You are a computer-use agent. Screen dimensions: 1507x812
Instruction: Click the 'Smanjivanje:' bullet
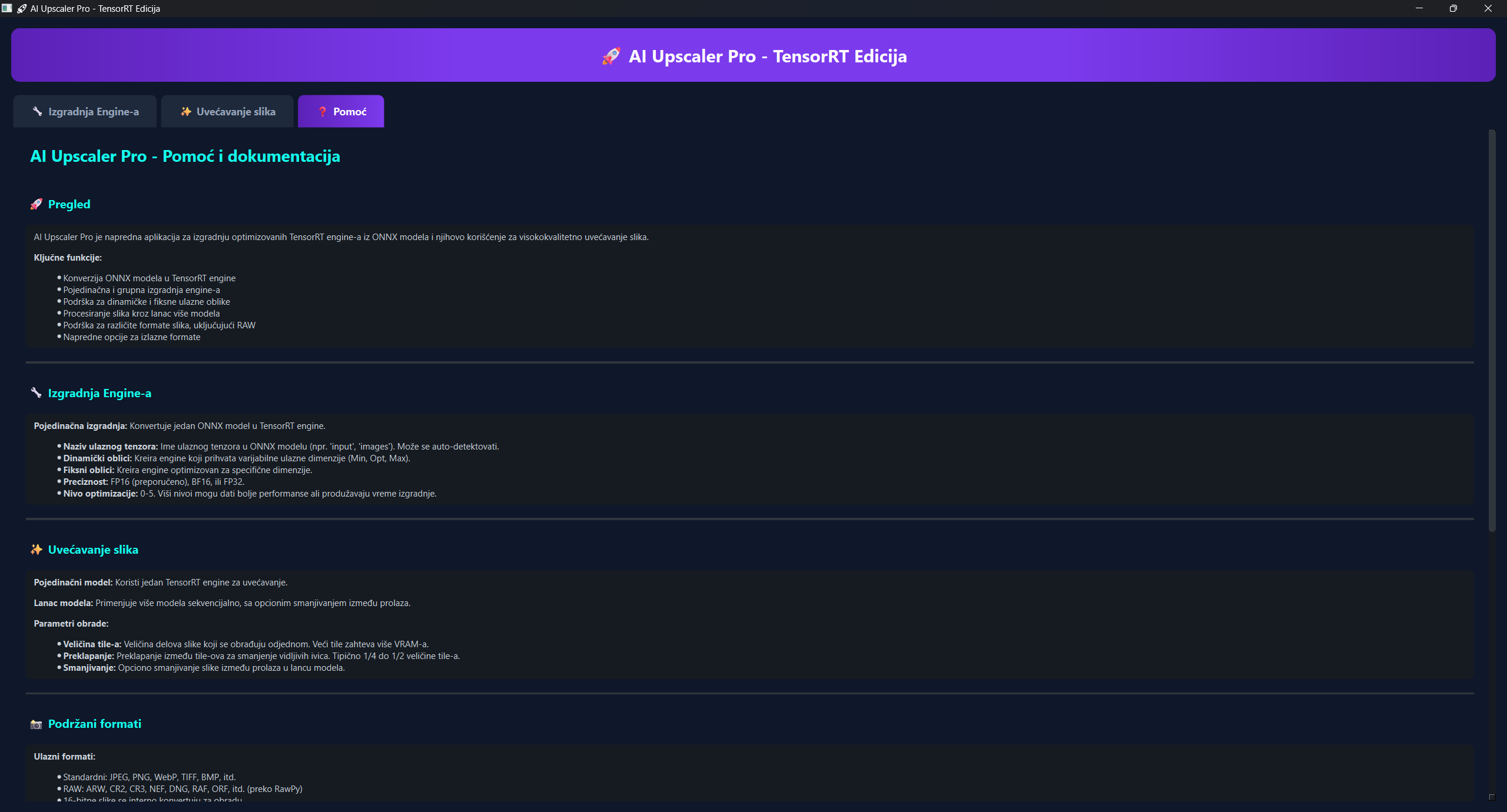[204, 668]
